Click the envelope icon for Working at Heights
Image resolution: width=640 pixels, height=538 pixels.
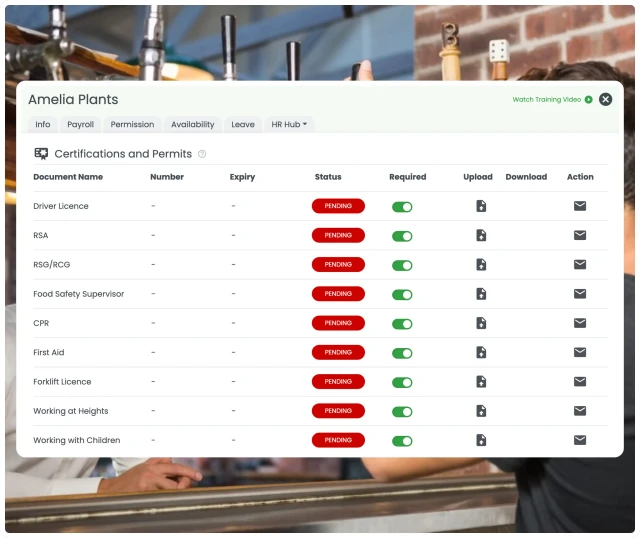click(580, 411)
